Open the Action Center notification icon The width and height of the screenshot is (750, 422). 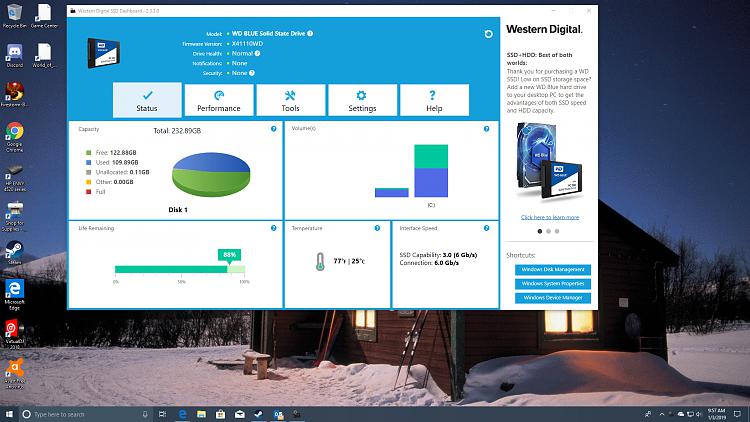pyautogui.click(x=737, y=414)
